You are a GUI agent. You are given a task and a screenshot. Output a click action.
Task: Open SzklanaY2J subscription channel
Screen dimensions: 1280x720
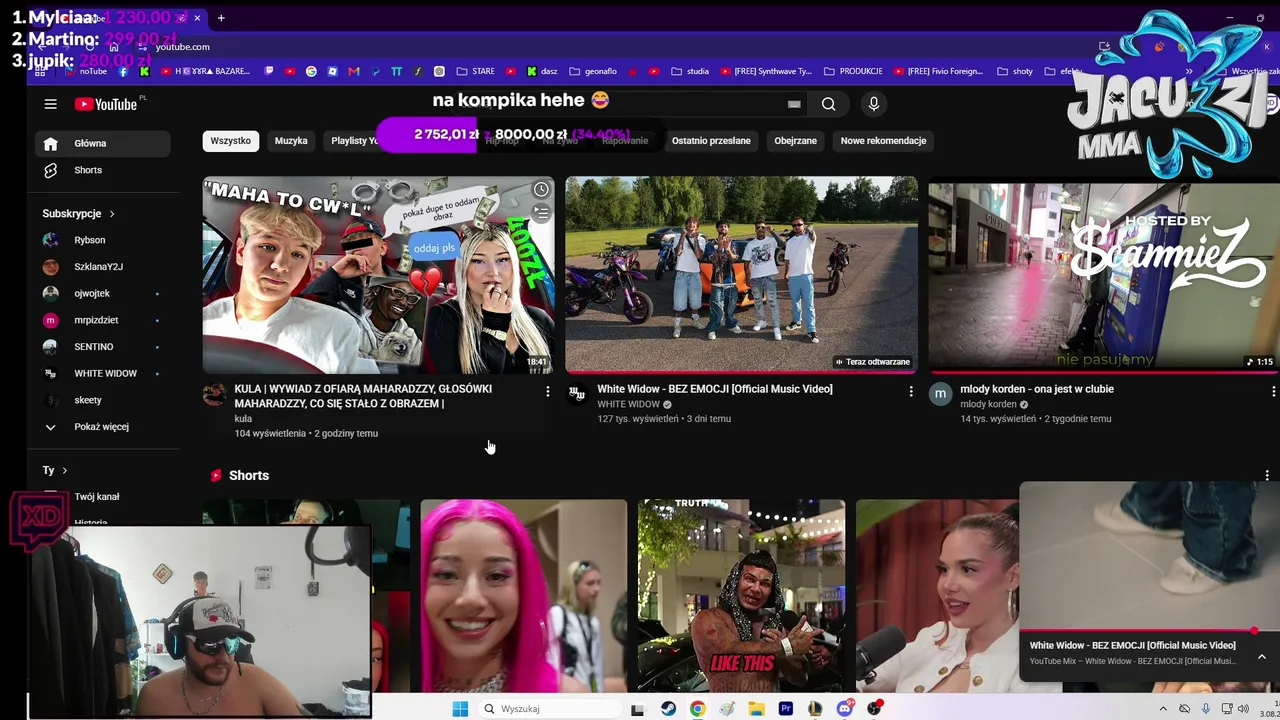pos(102,267)
